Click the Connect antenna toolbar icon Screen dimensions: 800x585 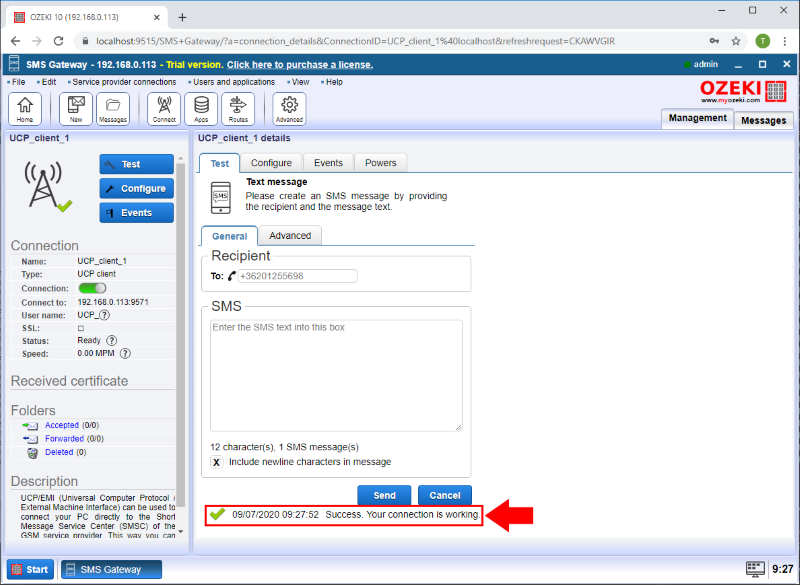164,108
